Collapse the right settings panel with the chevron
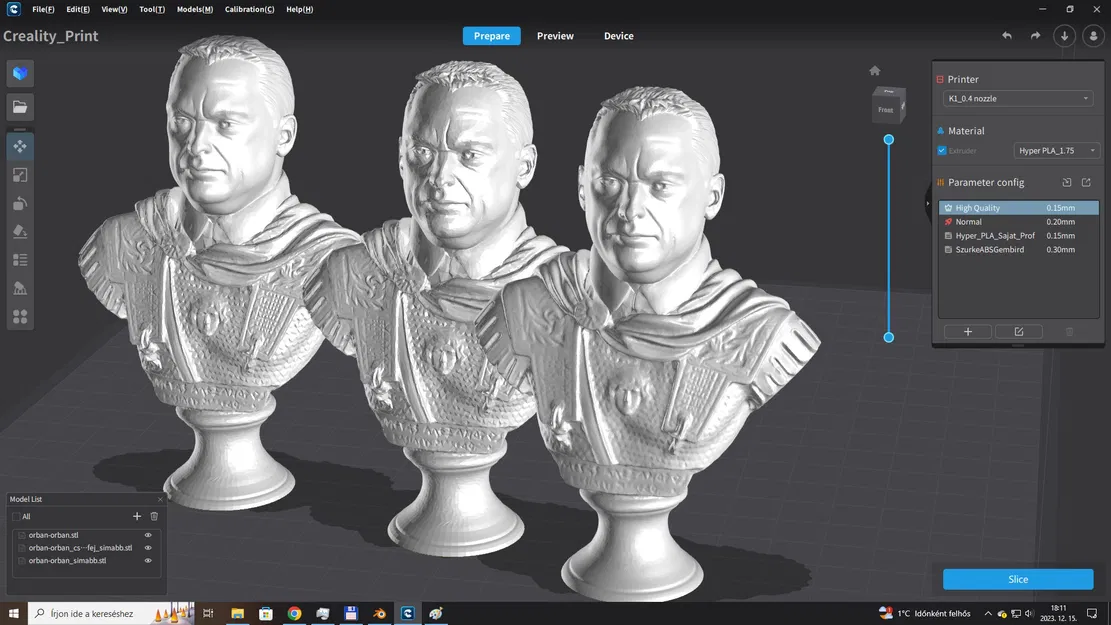Screen dimensions: 1111x625 (x=928, y=203)
